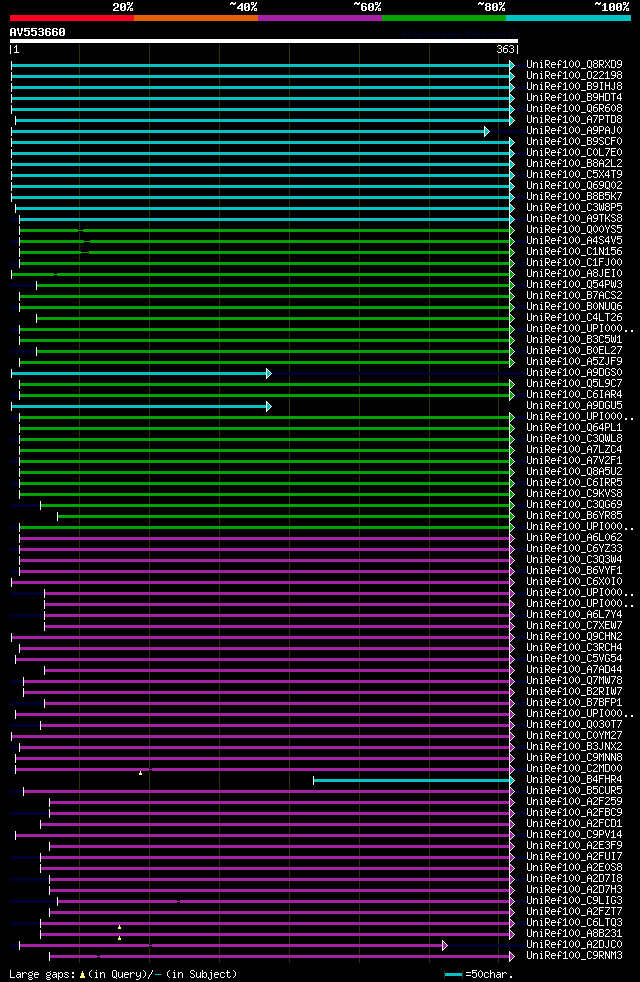
Task: Open hit UniRef100_O22198
Action: 574,76
